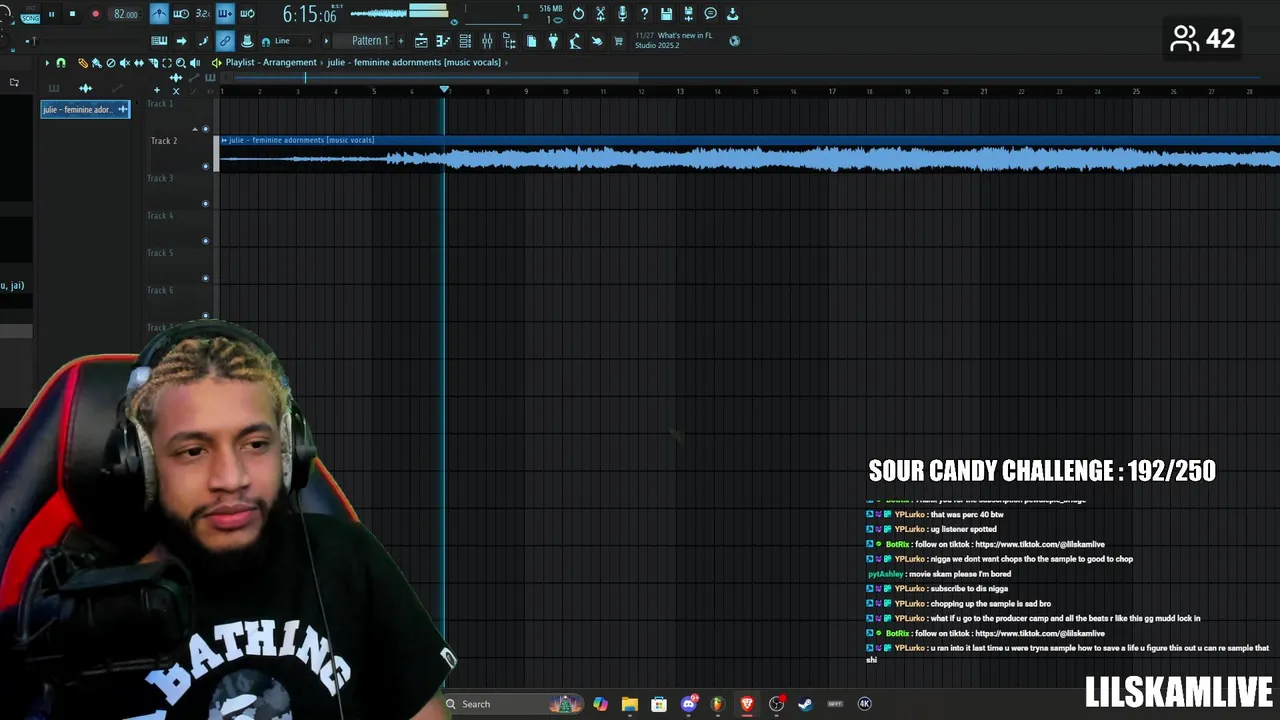The image size is (1280, 720).
Task: Click the tempo field showing 82.000
Action: pyautogui.click(x=126, y=14)
